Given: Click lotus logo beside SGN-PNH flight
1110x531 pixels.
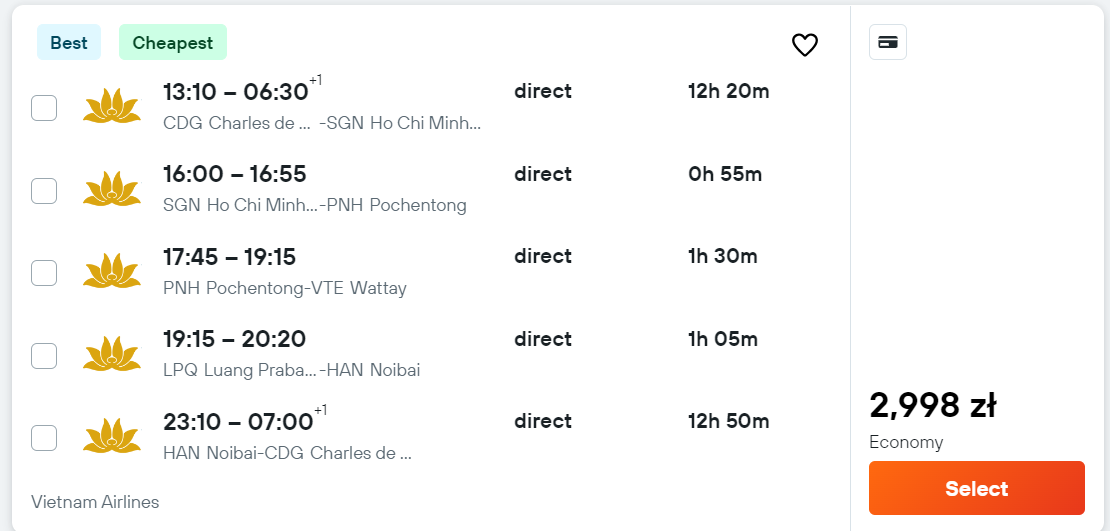Looking at the screenshot, I should (112, 189).
